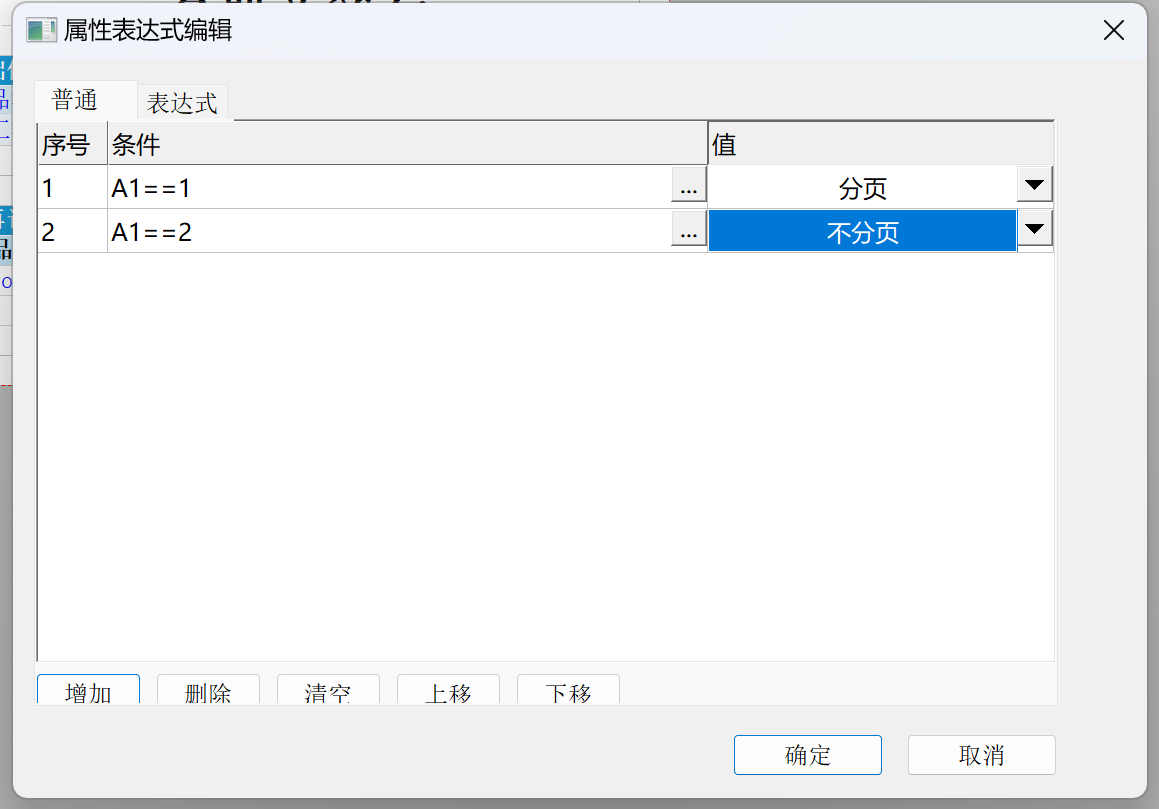Viewport: 1159px width, 809px height.
Task: Click 清空 to clear all rows
Action: coord(328,691)
